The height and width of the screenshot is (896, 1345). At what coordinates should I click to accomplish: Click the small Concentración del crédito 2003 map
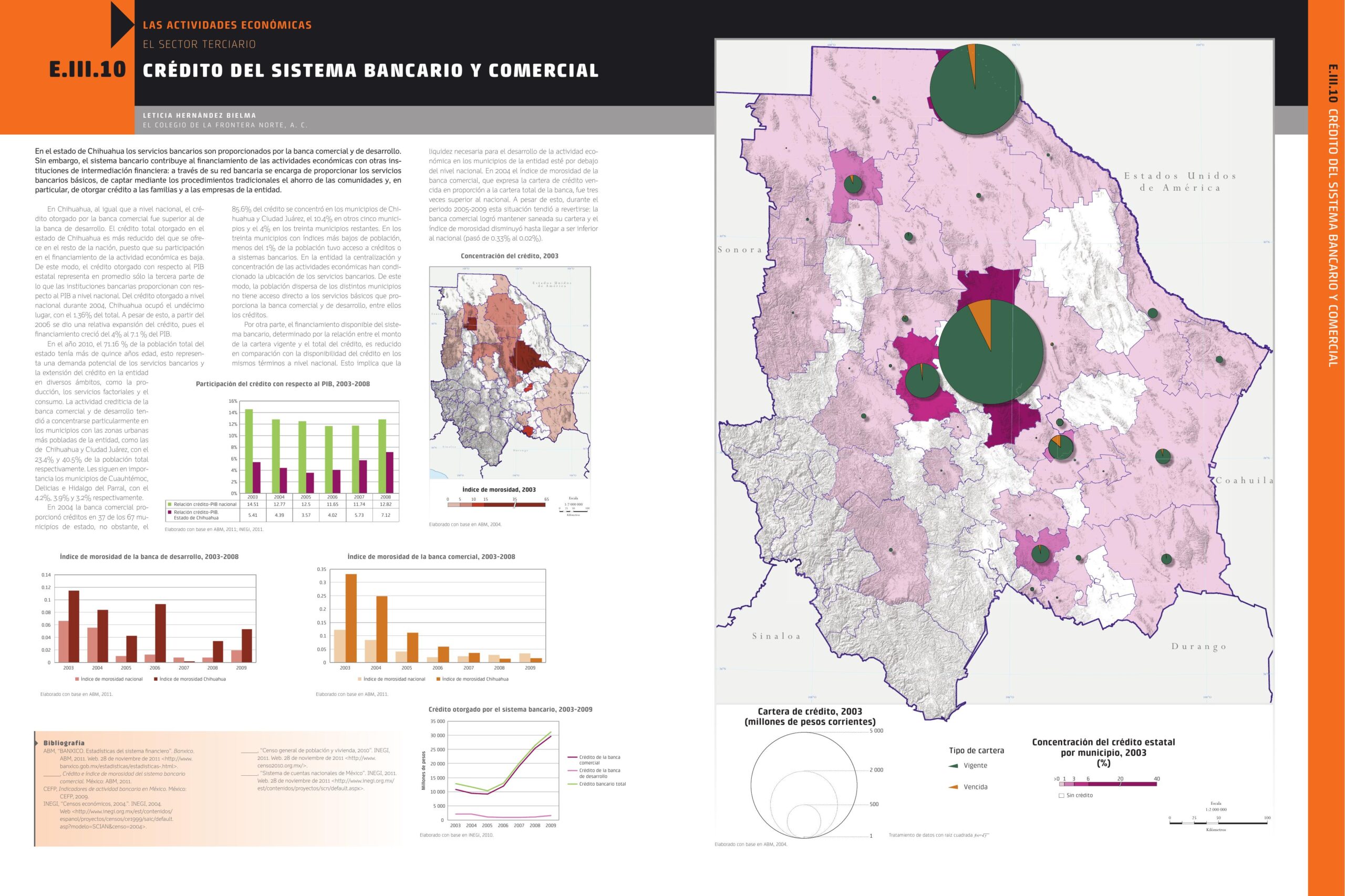coord(510,372)
